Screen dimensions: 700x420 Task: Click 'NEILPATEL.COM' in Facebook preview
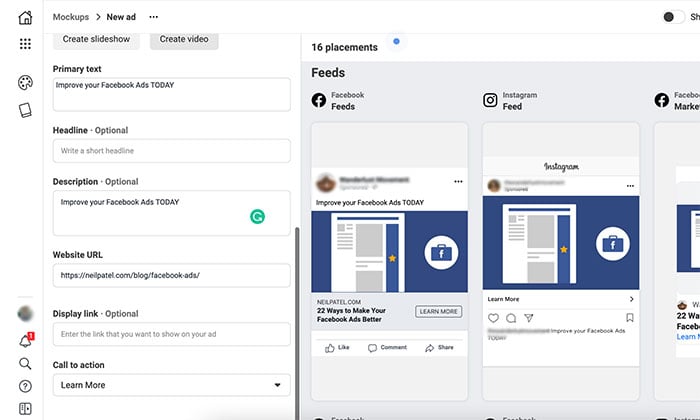pos(339,302)
